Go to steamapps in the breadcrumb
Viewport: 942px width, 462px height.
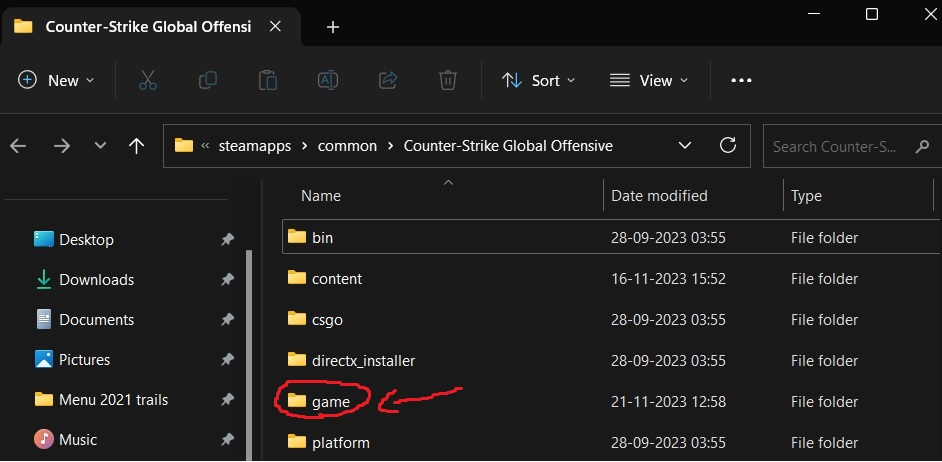click(x=255, y=146)
